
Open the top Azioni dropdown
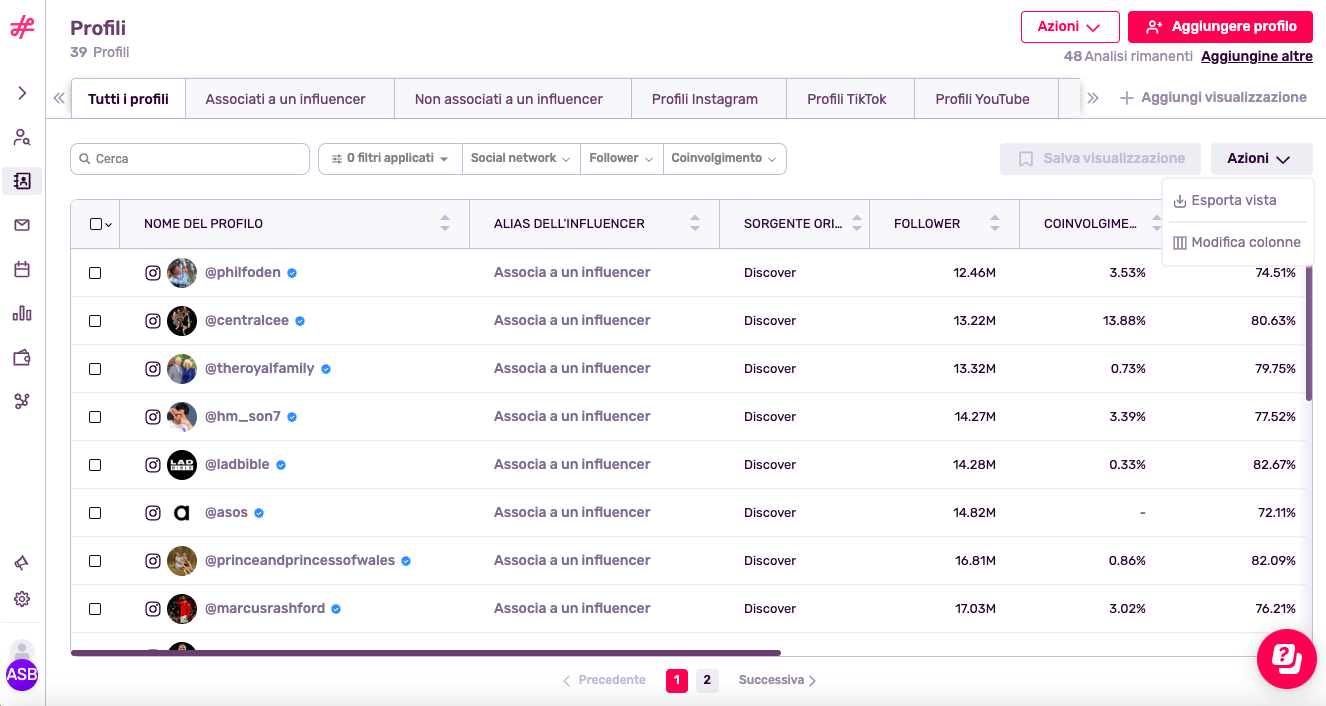pyautogui.click(x=1069, y=27)
